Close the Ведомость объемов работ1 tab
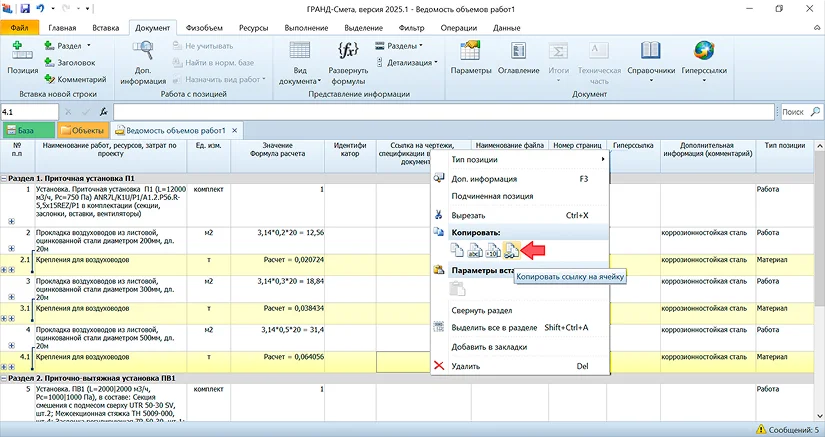Screen dimensions: 825x437 tap(235, 130)
